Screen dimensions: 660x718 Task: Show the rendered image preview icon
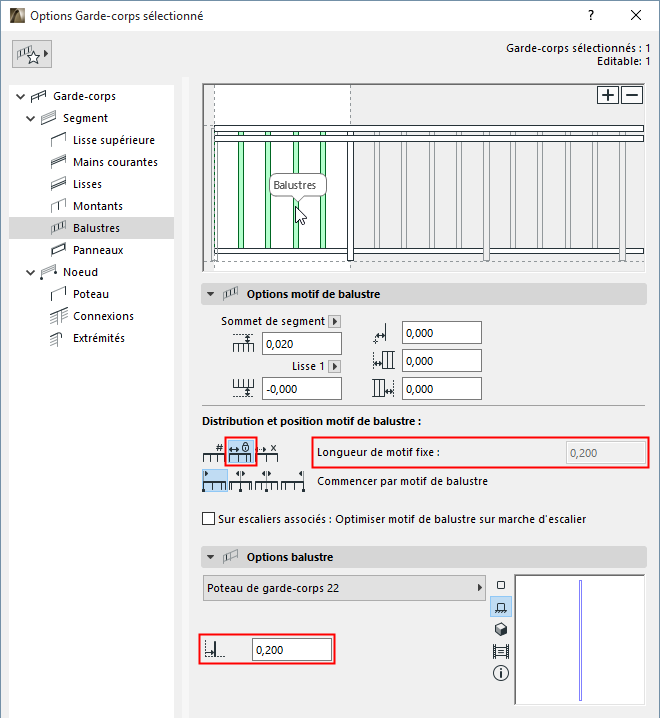tap(501, 651)
